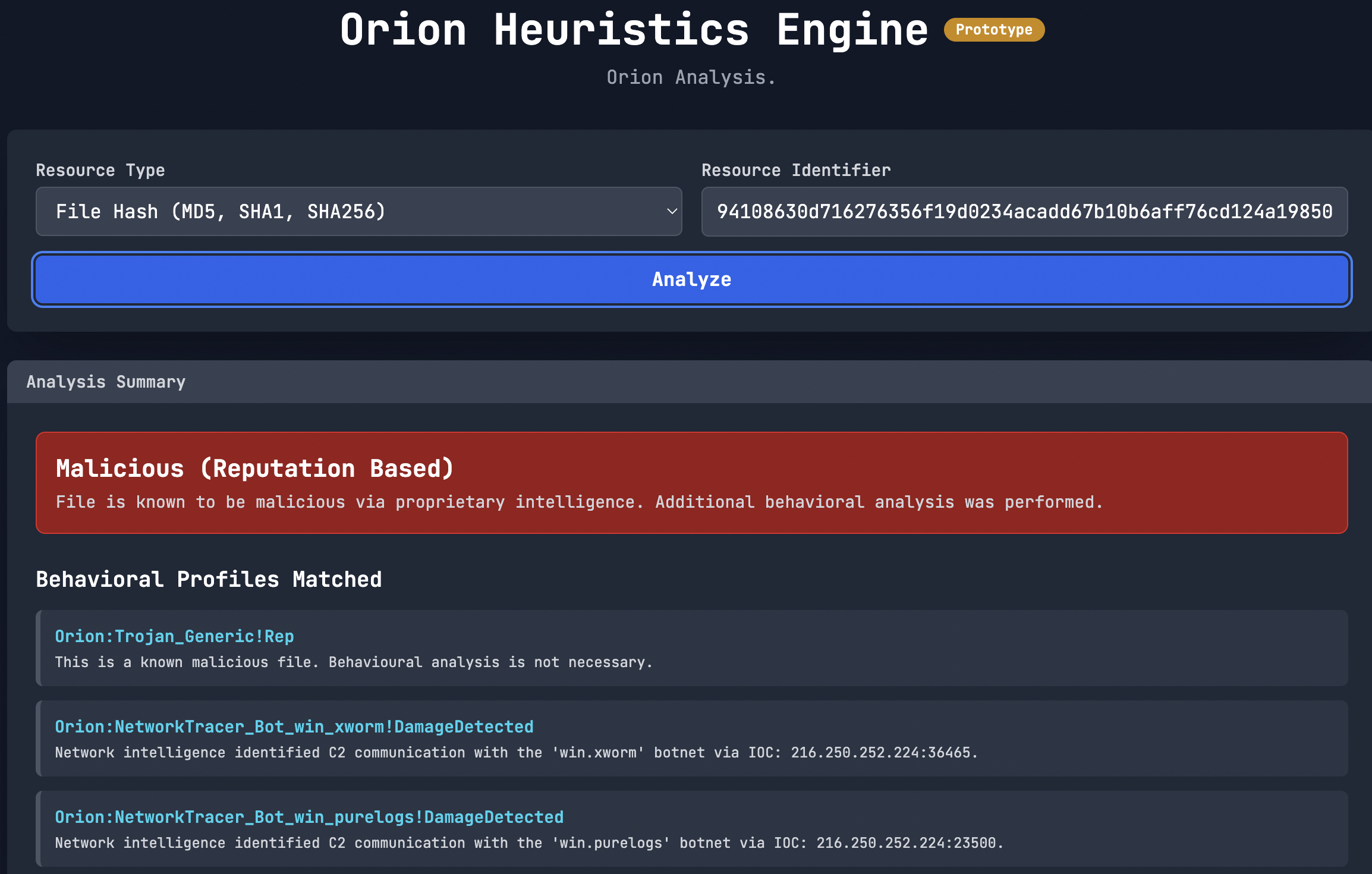
Task: Open the NetworkTracer_Bot_win_purelogs!DamageDetected profile link
Action: coord(309,817)
